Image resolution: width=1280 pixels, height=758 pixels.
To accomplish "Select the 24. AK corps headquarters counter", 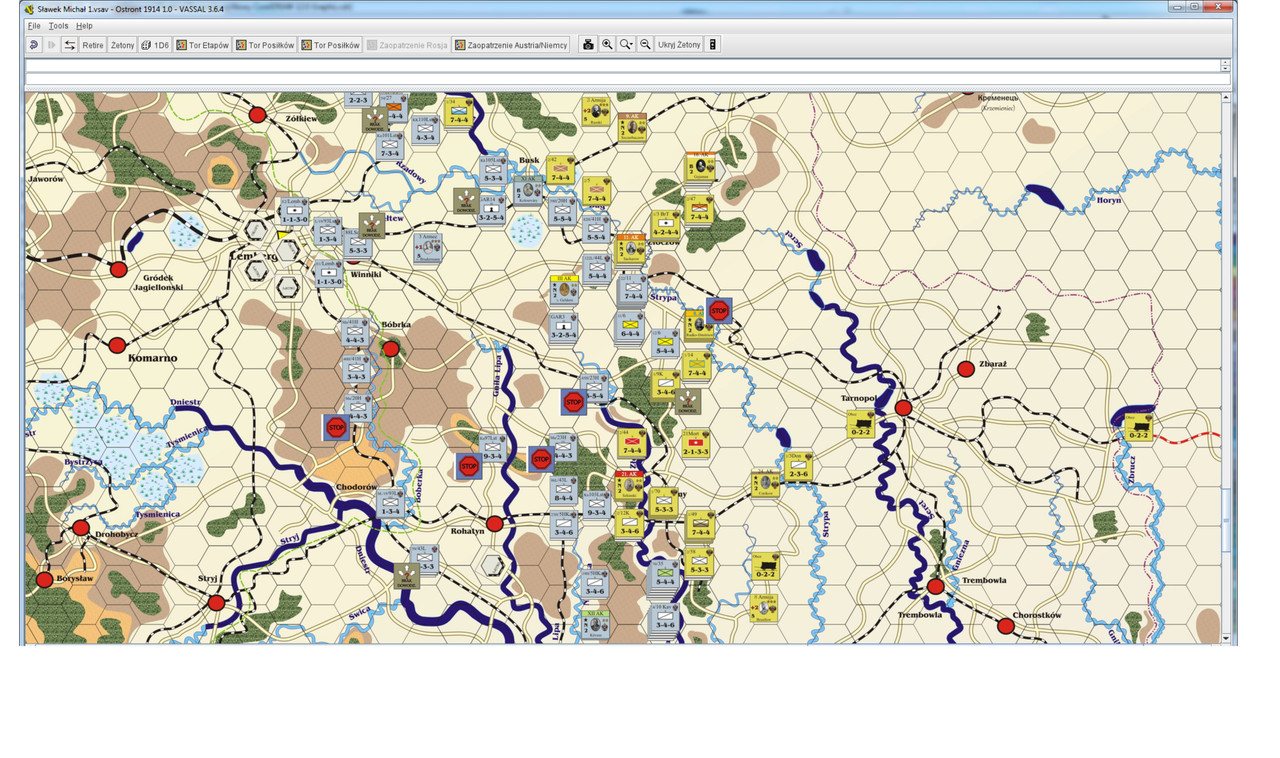I will tap(765, 482).
